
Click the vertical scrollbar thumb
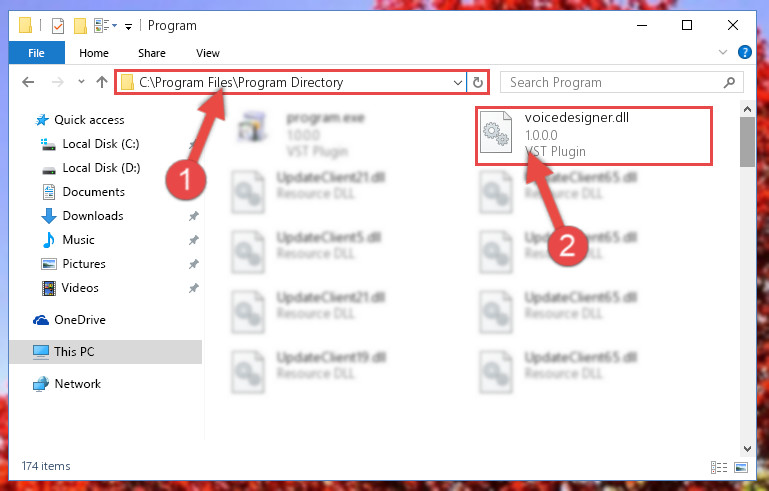747,142
